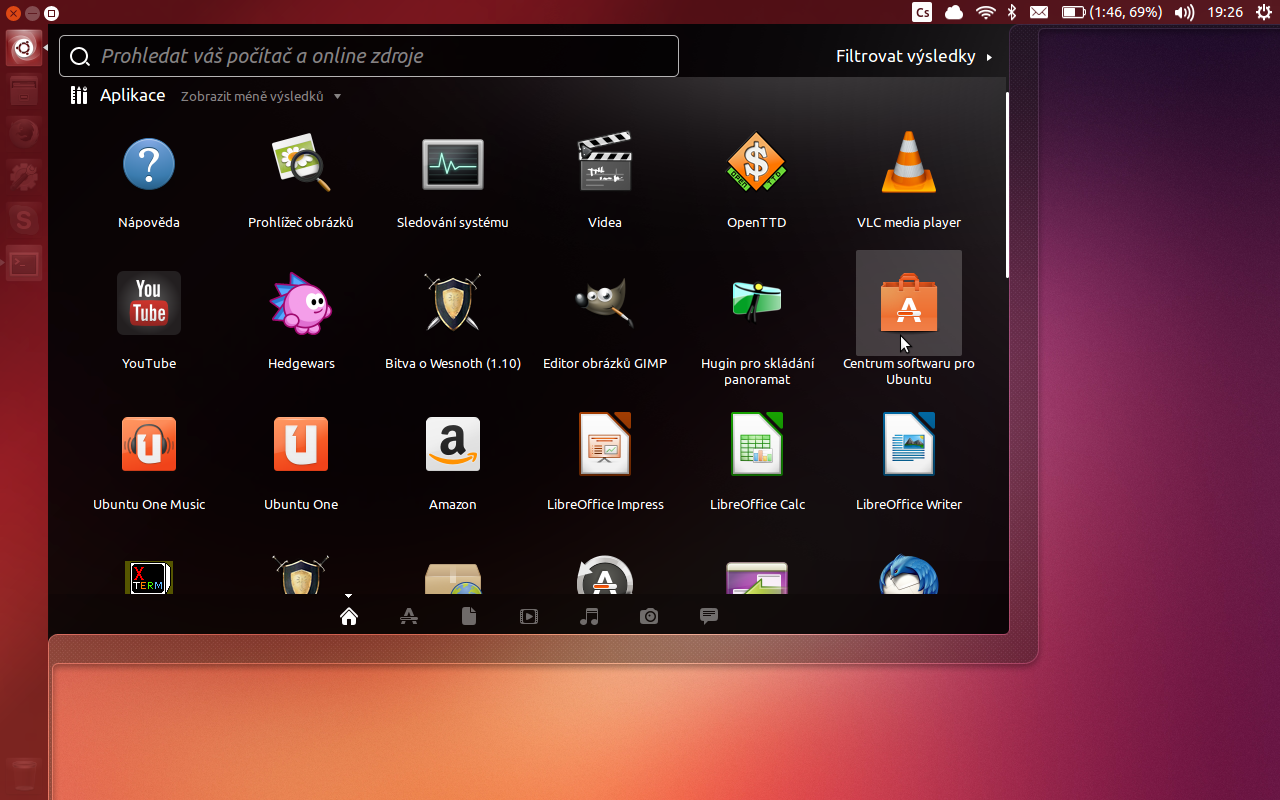Open the cloud indicator in top panel
Image resolution: width=1280 pixels, height=800 pixels.
tap(954, 12)
